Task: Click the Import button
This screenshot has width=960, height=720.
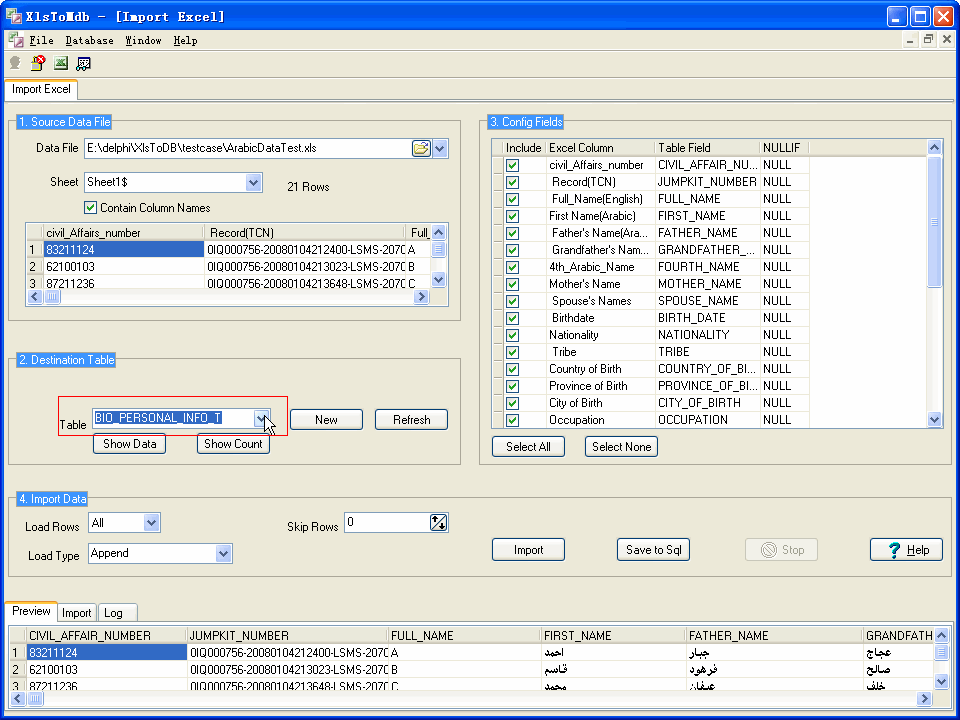Action: (x=528, y=550)
